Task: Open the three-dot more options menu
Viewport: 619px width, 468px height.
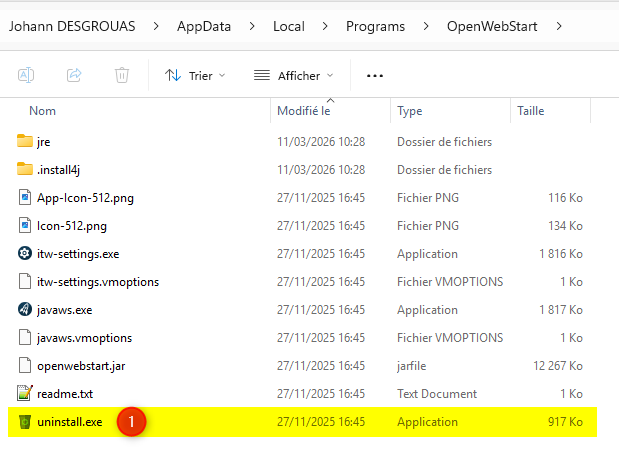Action: click(x=375, y=75)
